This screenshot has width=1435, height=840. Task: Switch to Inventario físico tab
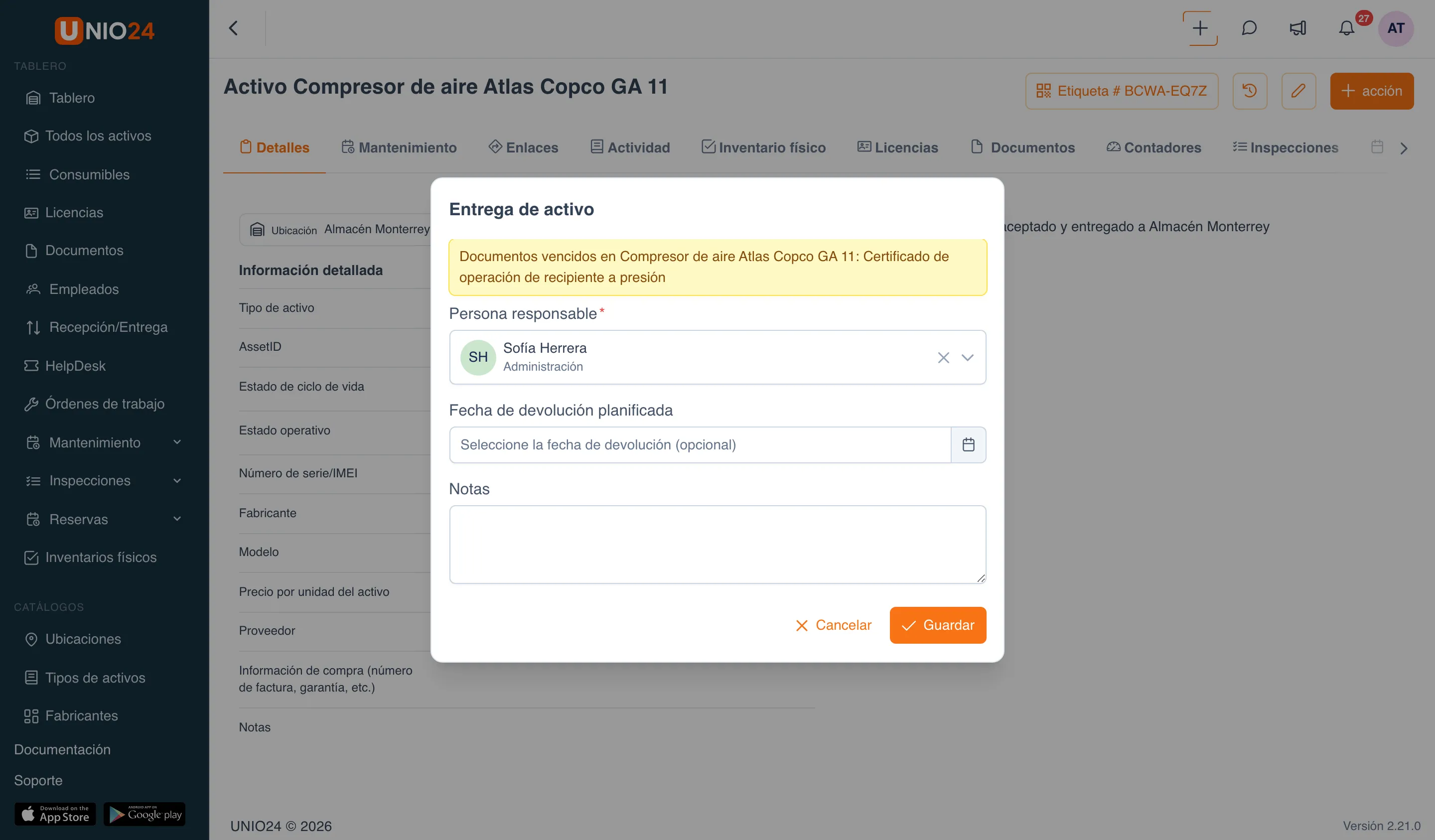[x=763, y=147]
